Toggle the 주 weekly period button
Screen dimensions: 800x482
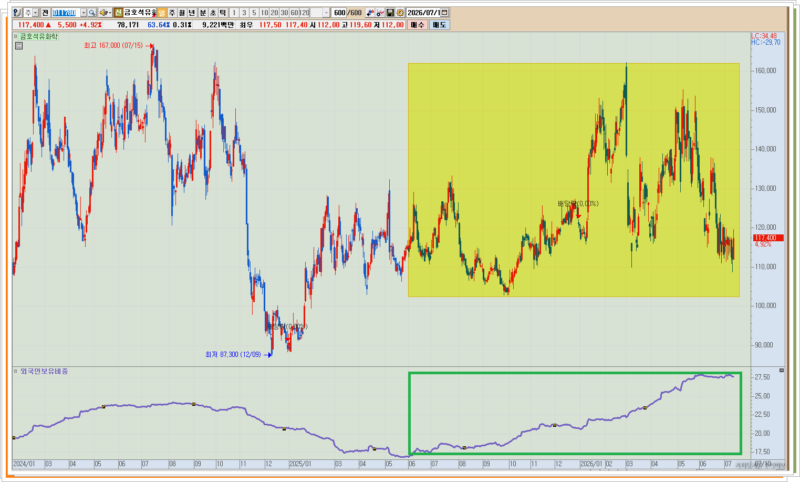point(172,12)
